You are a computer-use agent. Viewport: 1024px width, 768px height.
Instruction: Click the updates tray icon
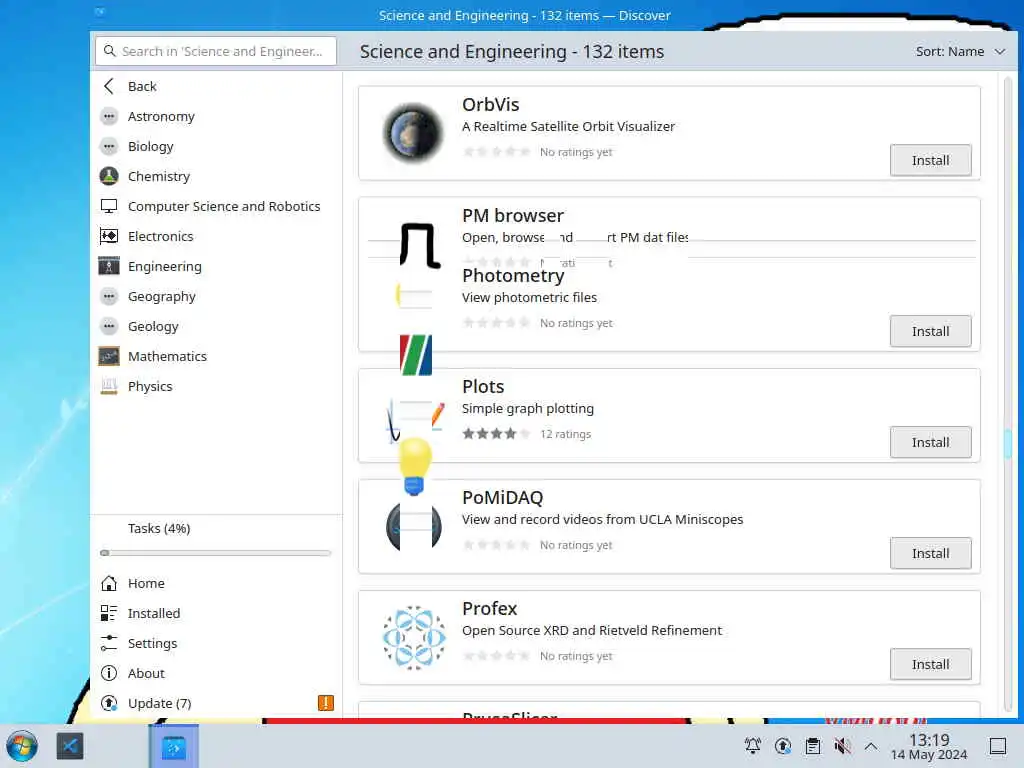tap(783, 746)
